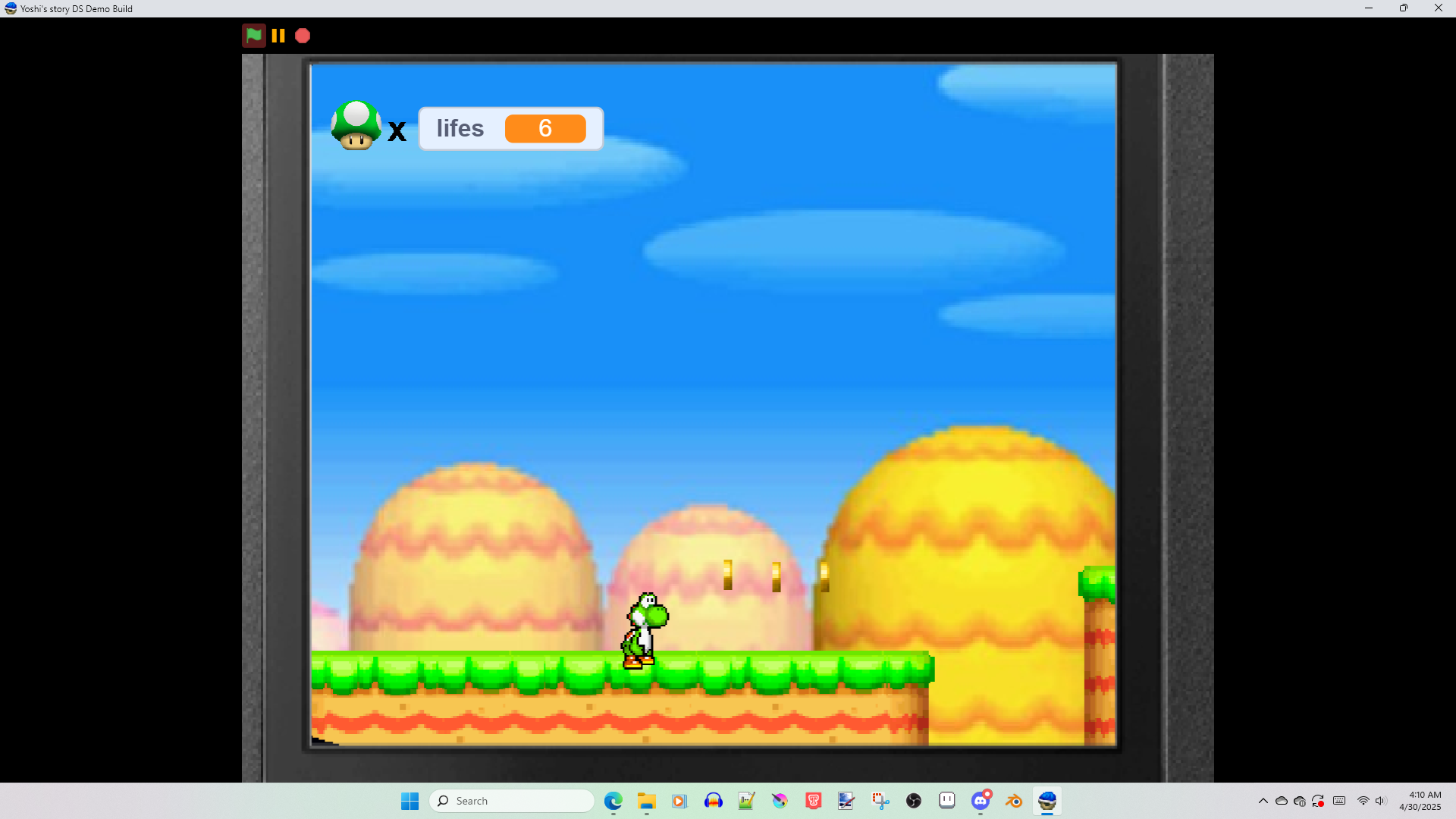Open Wi-Fi network settings in tray
1456x819 pixels.
(1363, 801)
